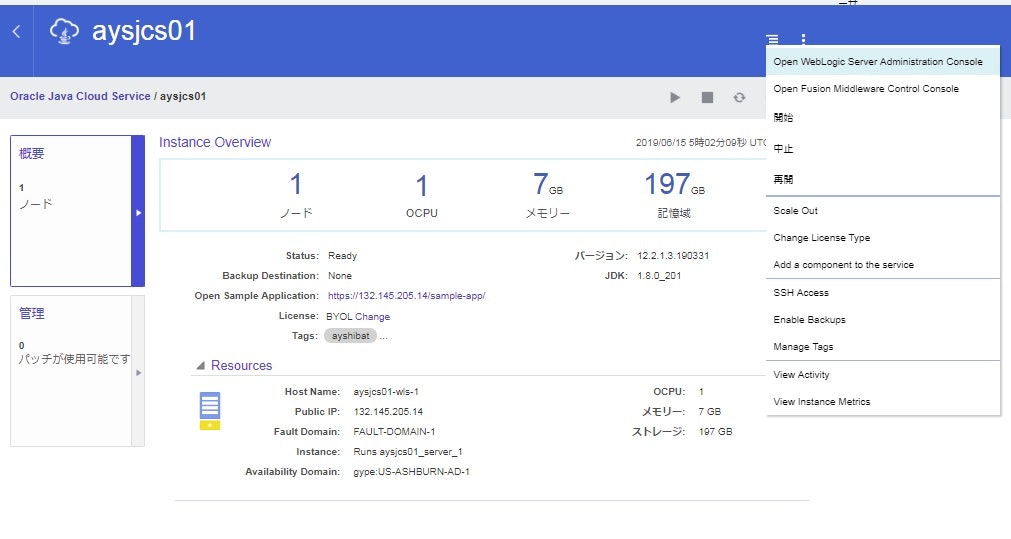Collapse the Resources section triangle

(x=201, y=366)
